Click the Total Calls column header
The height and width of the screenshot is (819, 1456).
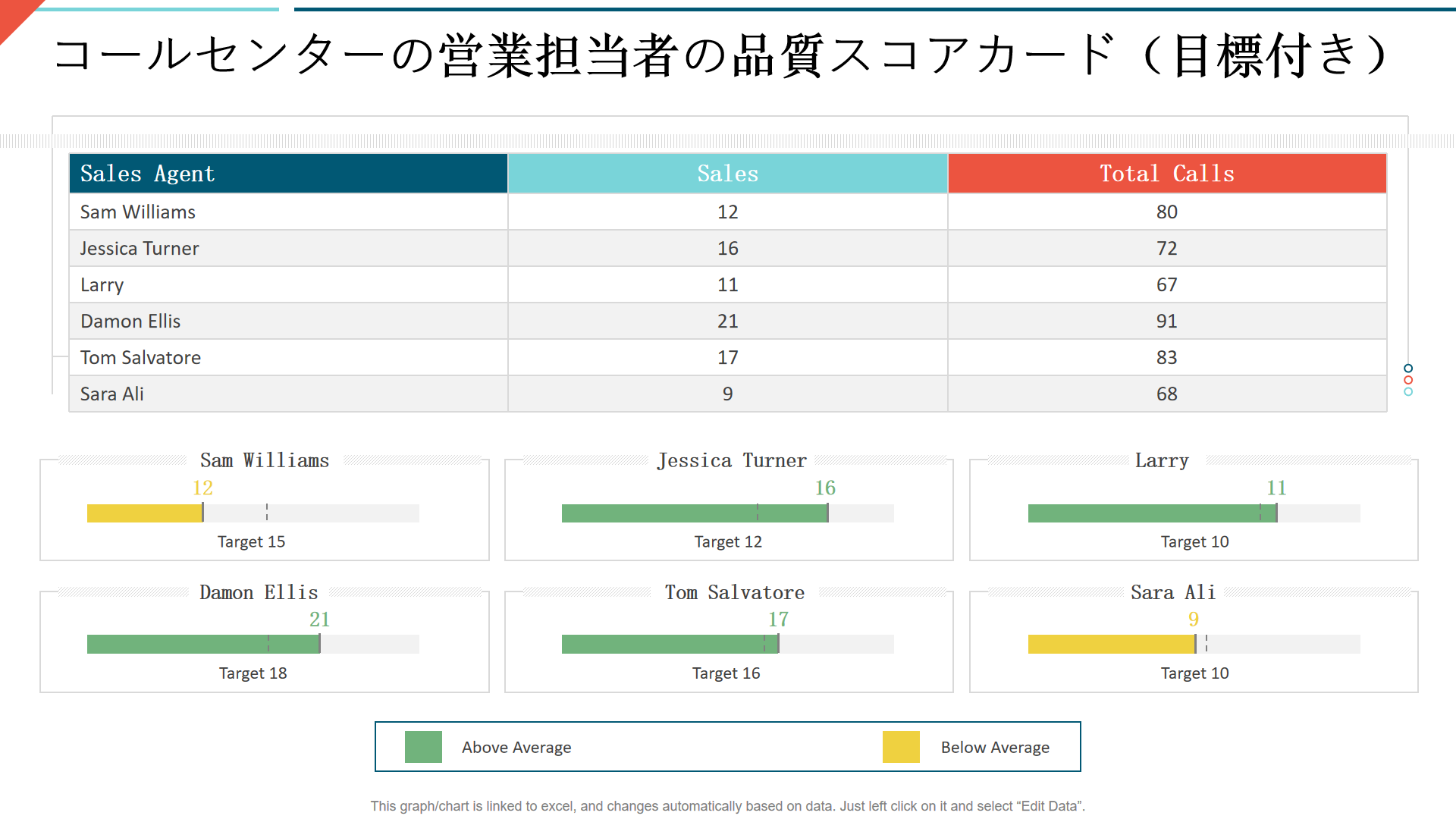[x=1167, y=174]
